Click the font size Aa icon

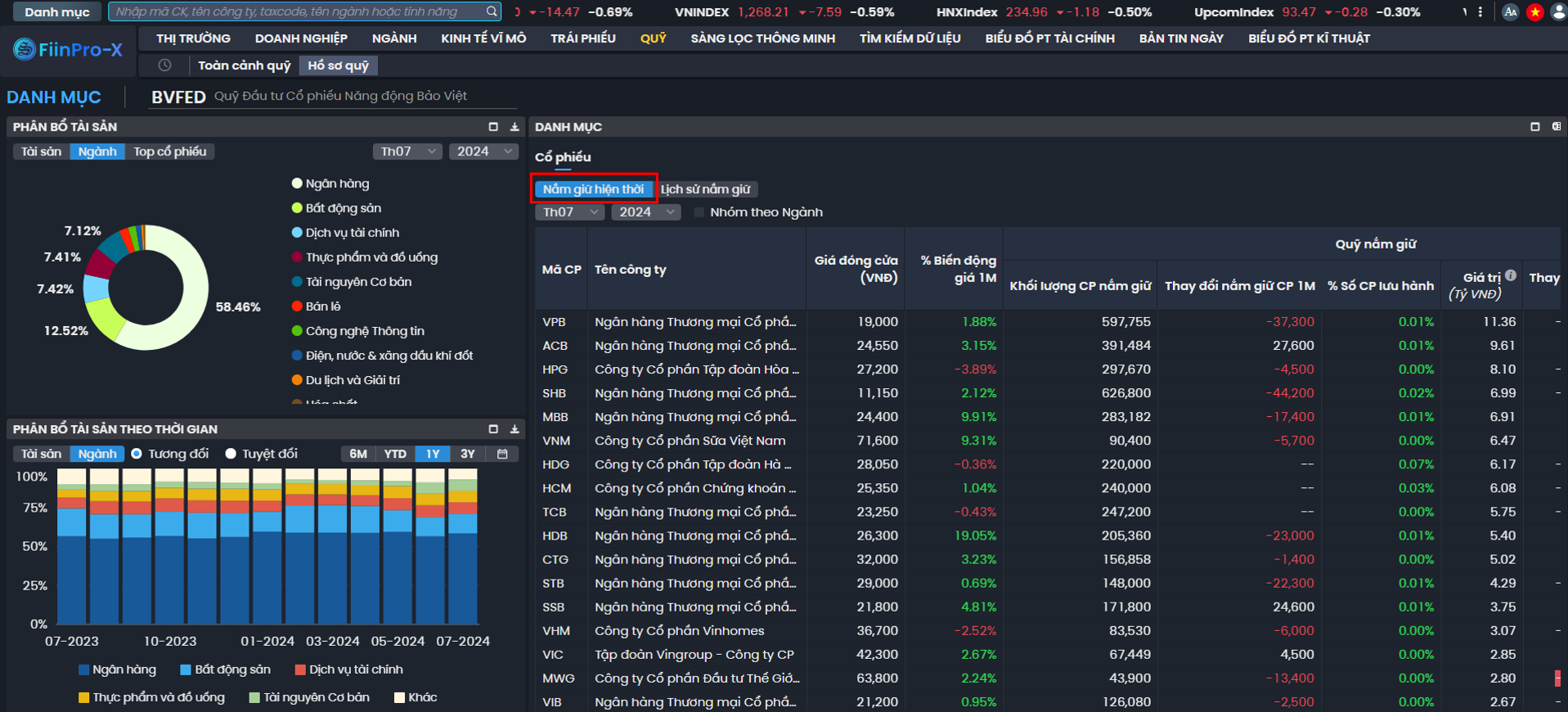coord(1510,12)
